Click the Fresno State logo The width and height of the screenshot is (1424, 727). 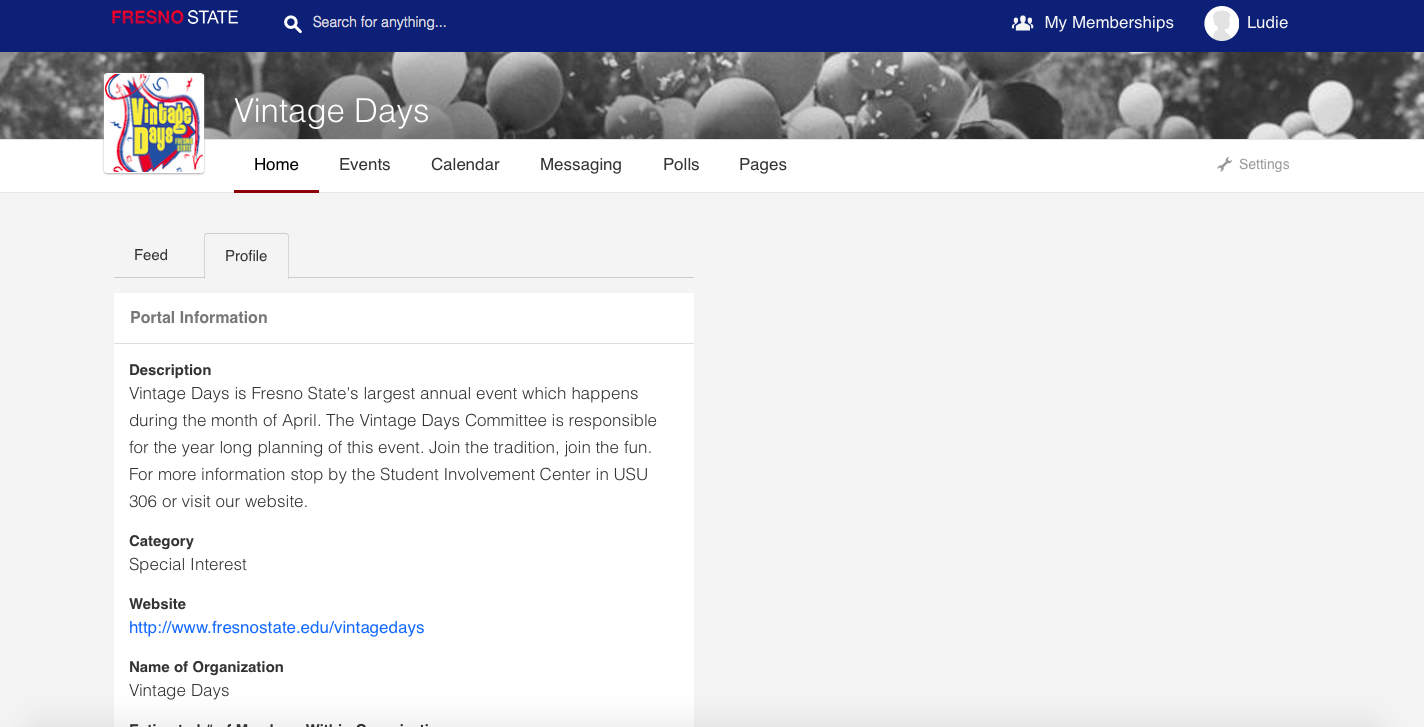point(175,18)
